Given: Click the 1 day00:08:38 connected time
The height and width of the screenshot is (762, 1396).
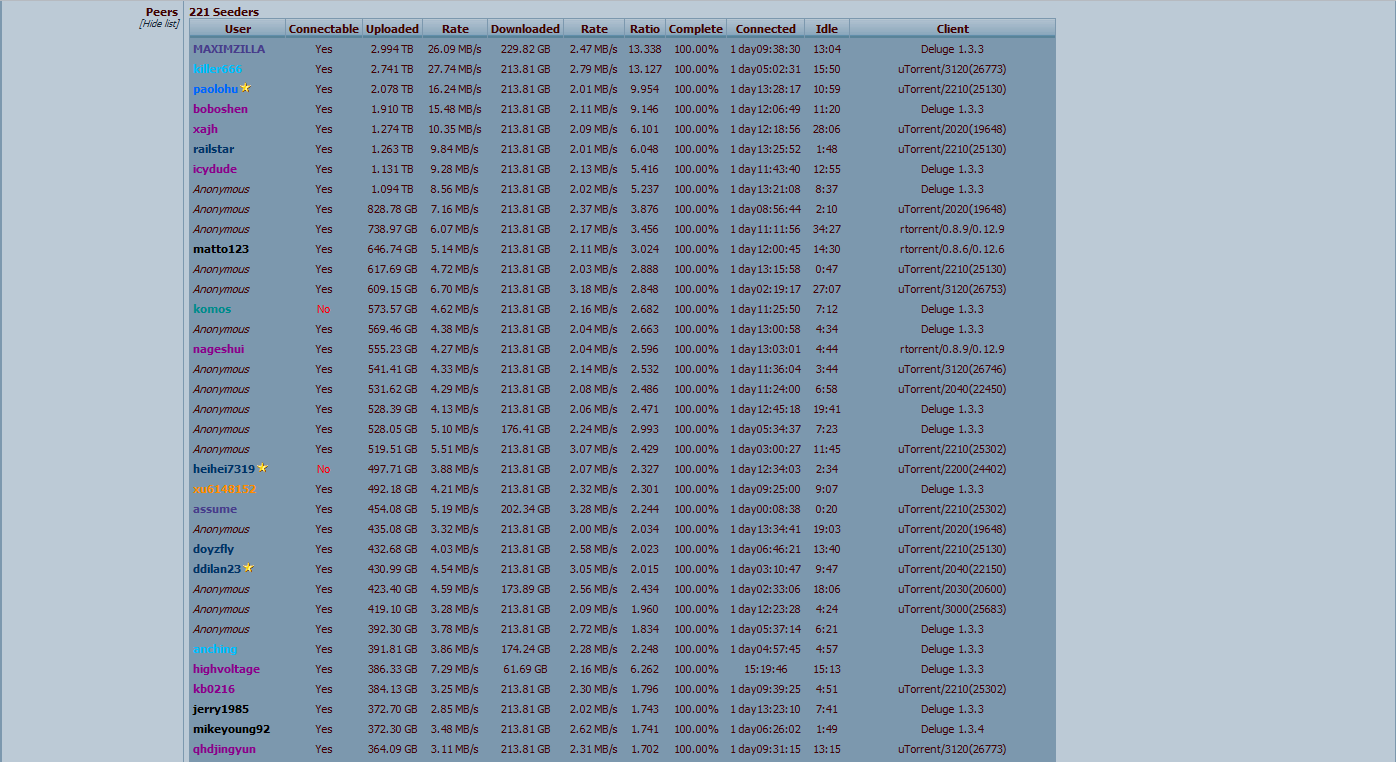Looking at the screenshot, I should click(x=765, y=509).
